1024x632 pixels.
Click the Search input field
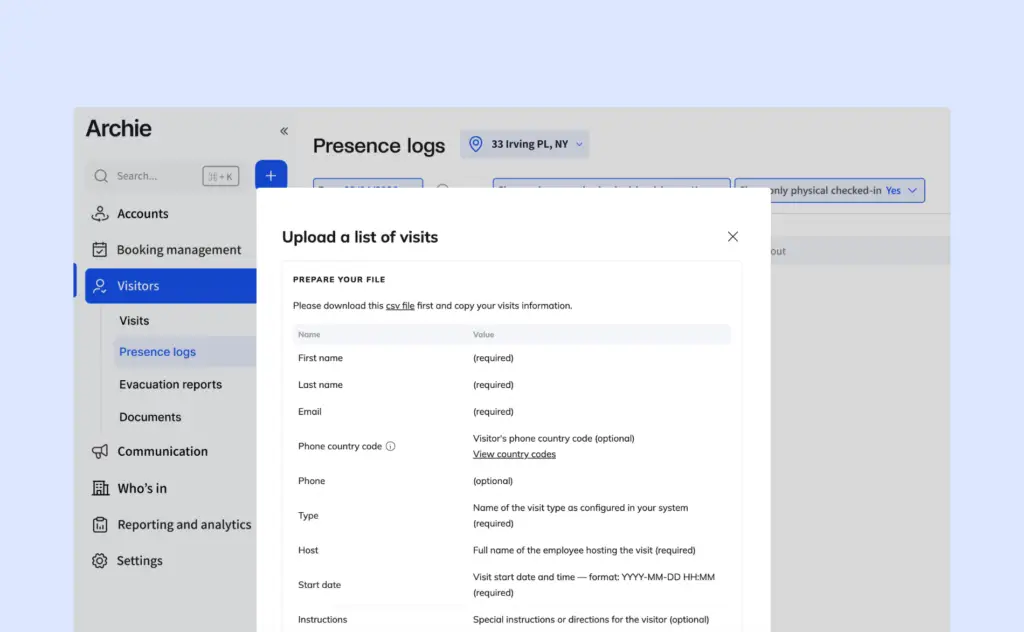pos(163,176)
